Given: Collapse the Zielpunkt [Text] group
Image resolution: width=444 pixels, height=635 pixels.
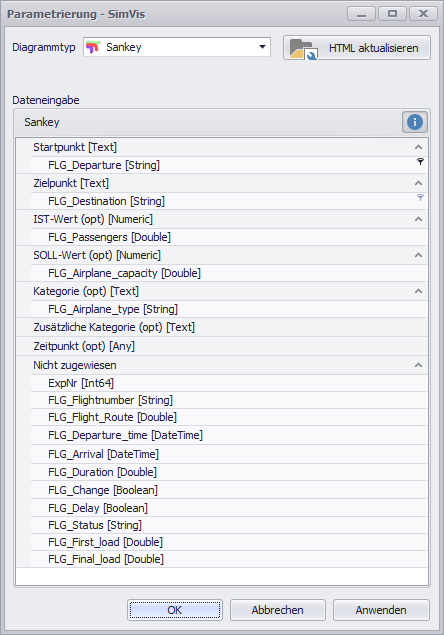Looking at the screenshot, I should tap(418, 183).
